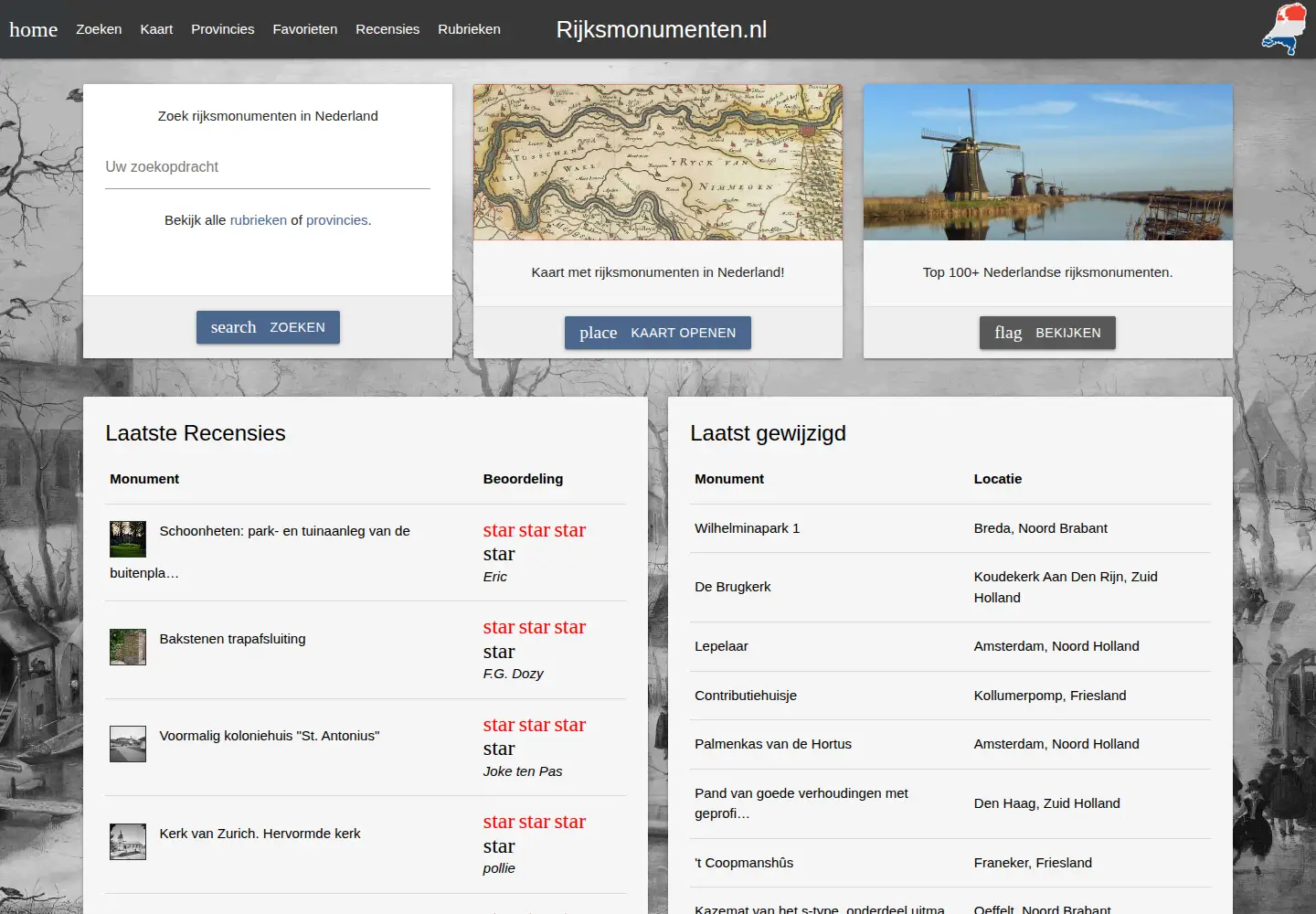Focus the Uw zoekopdracht search field
Viewport: 1316px width, 914px height.
(268, 167)
